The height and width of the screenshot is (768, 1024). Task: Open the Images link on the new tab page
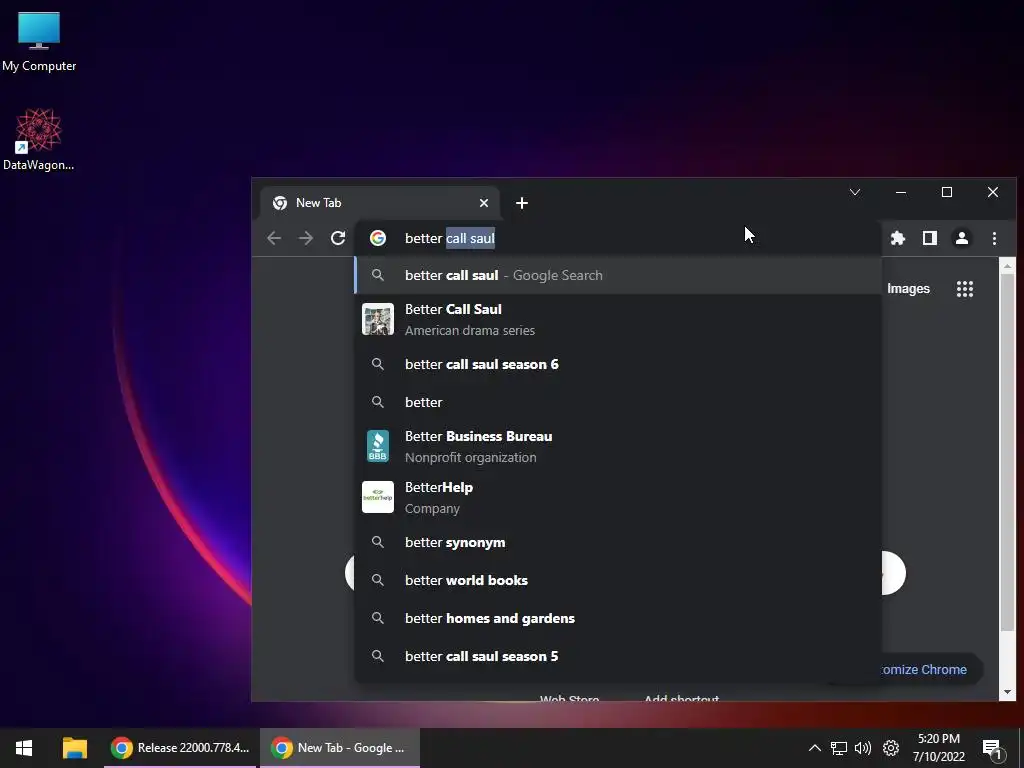[908, 289]
